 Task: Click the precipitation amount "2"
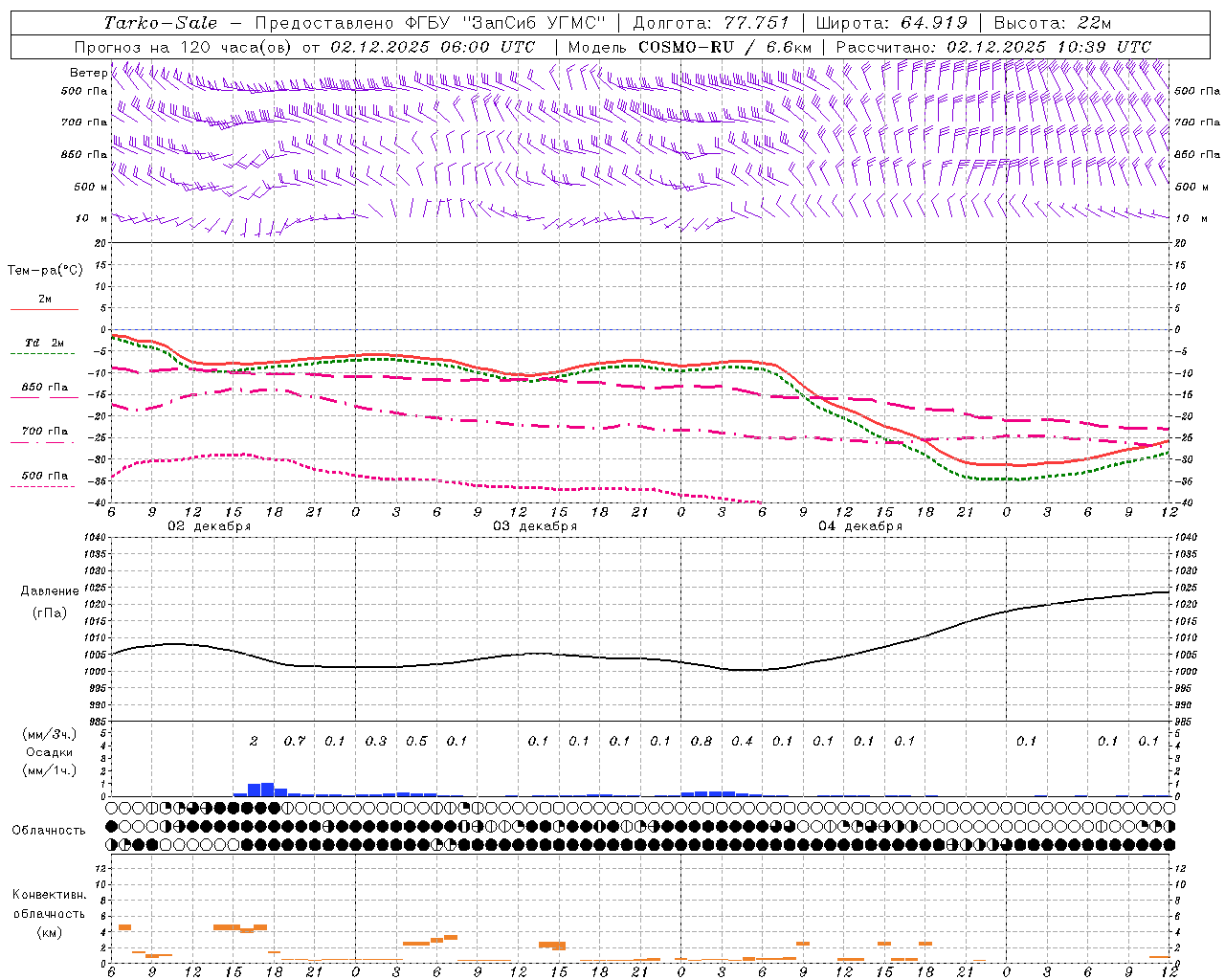pyautogui.click(x=254, y=741)
